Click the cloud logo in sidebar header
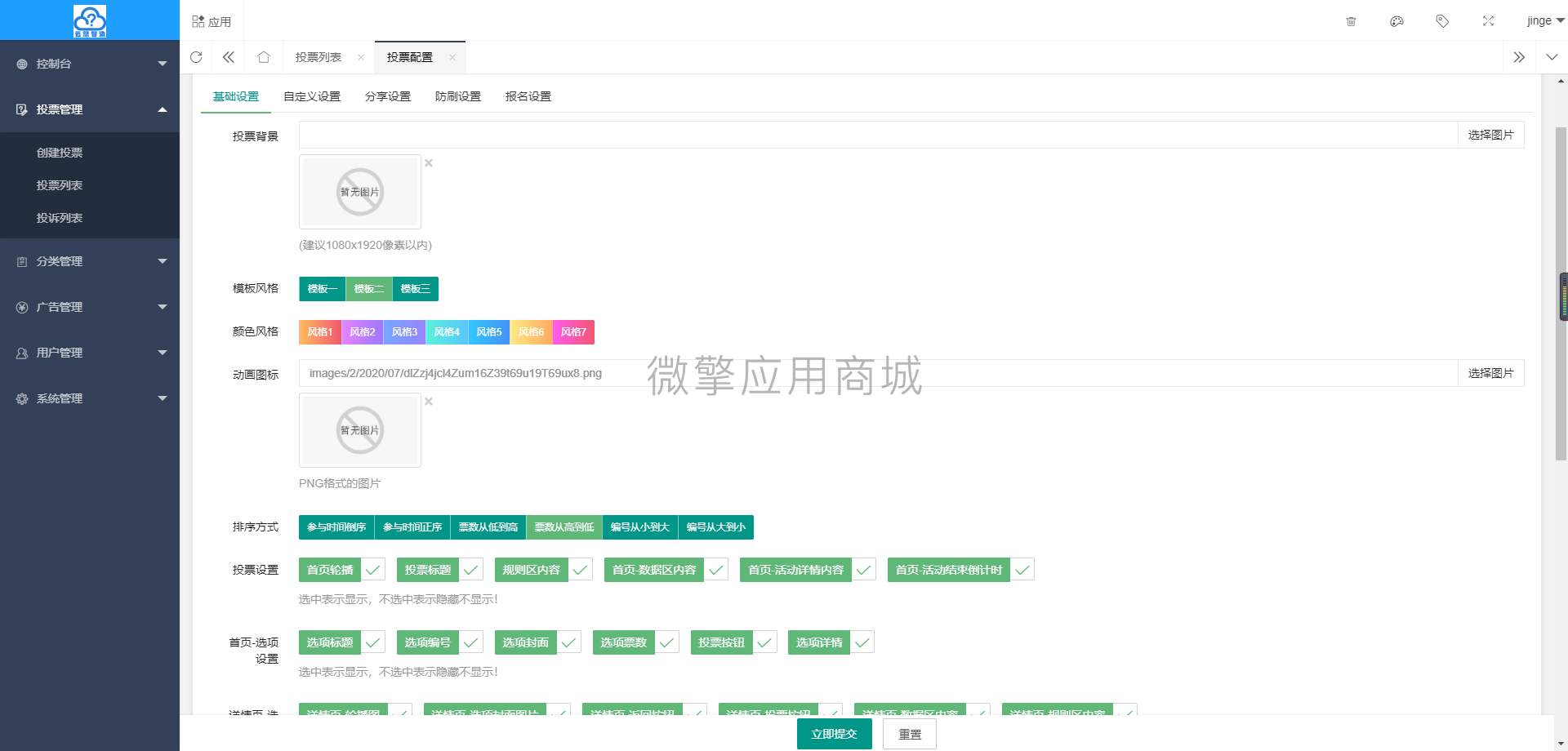The image size is (1568, 751). (90, 21)
